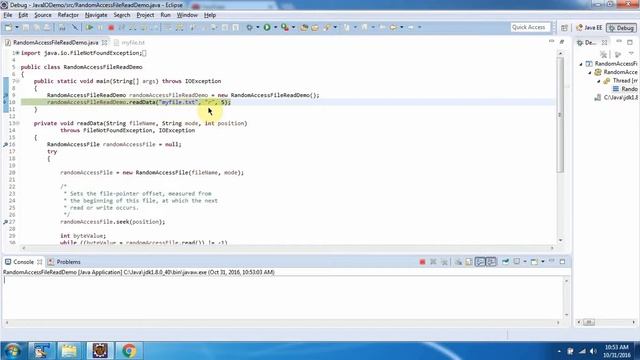Switch to the Java EE perspective
Image resolution: width=640 pixels, height=360 pixels.
[589, 28]
